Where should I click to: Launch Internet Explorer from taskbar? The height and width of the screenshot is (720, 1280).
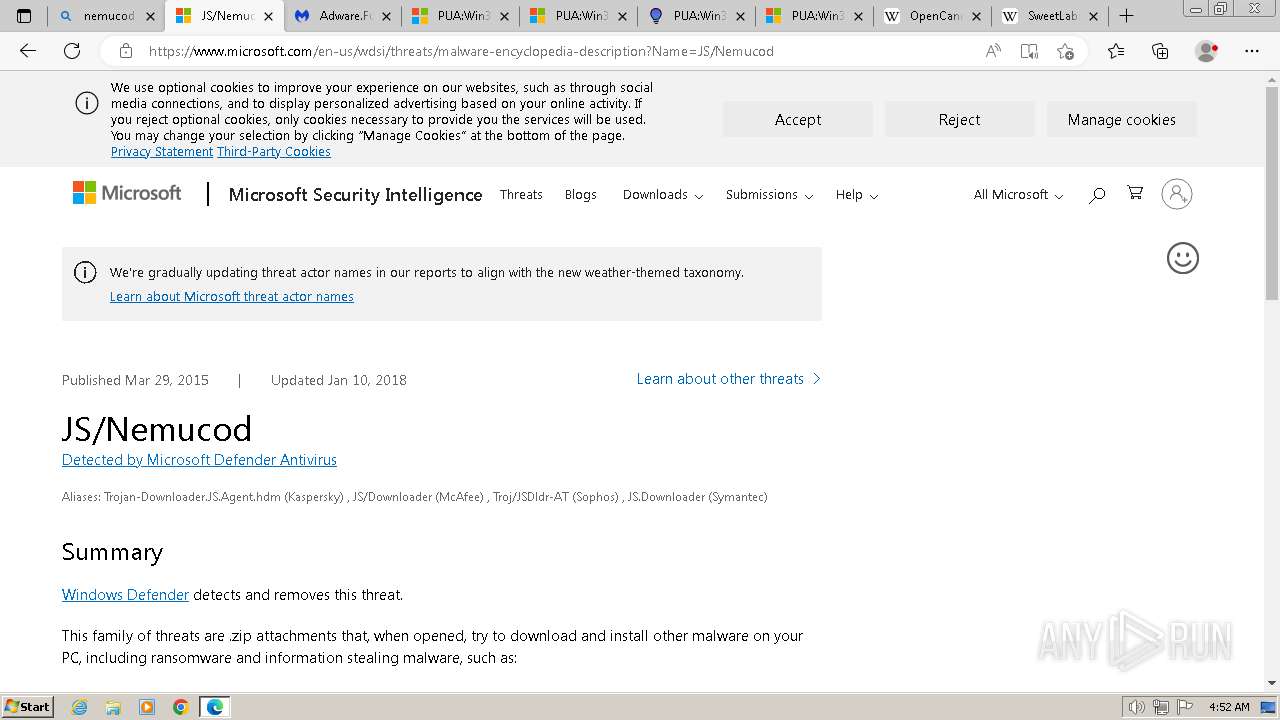[80, 707]
